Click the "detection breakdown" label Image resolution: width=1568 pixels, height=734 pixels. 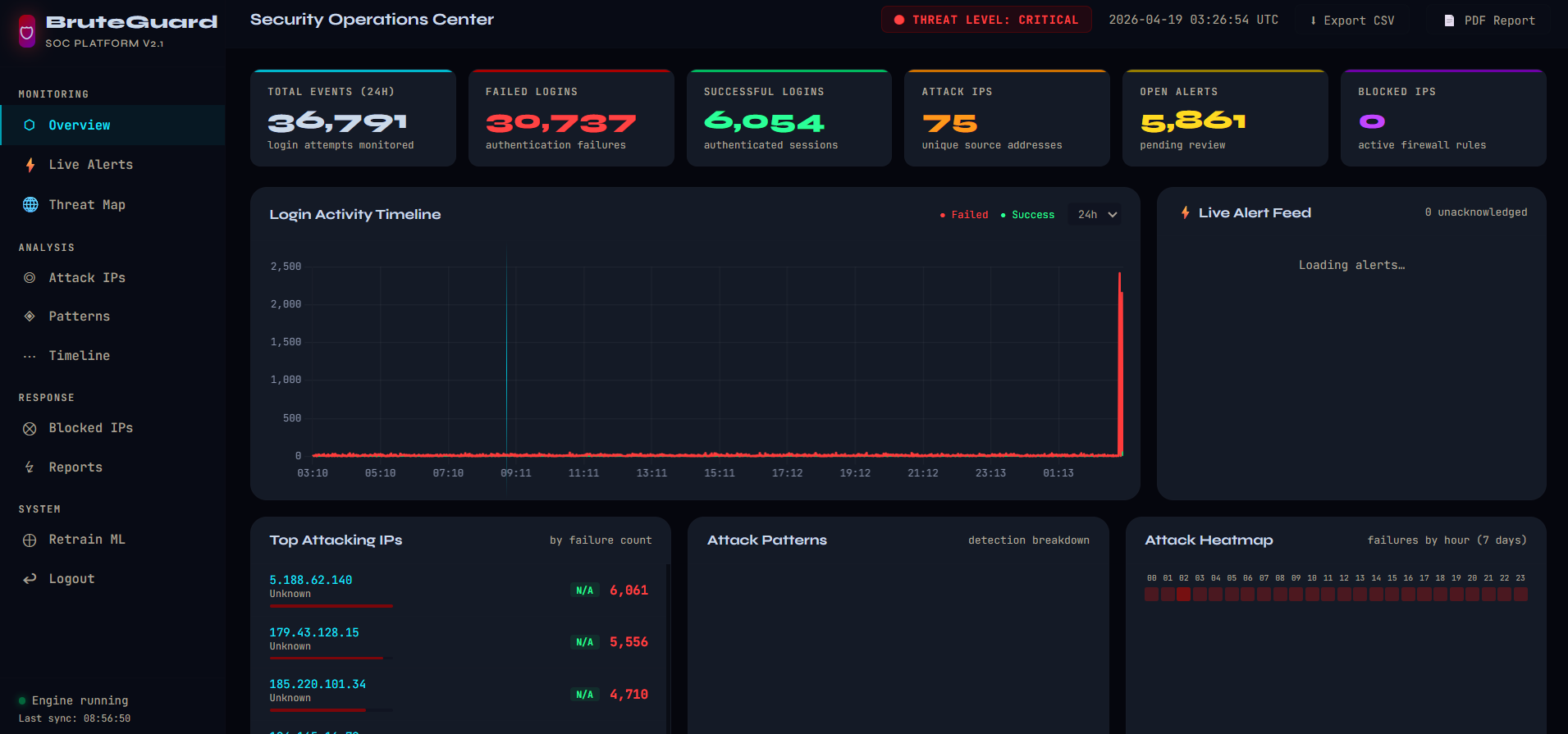tap(1029, 540)
